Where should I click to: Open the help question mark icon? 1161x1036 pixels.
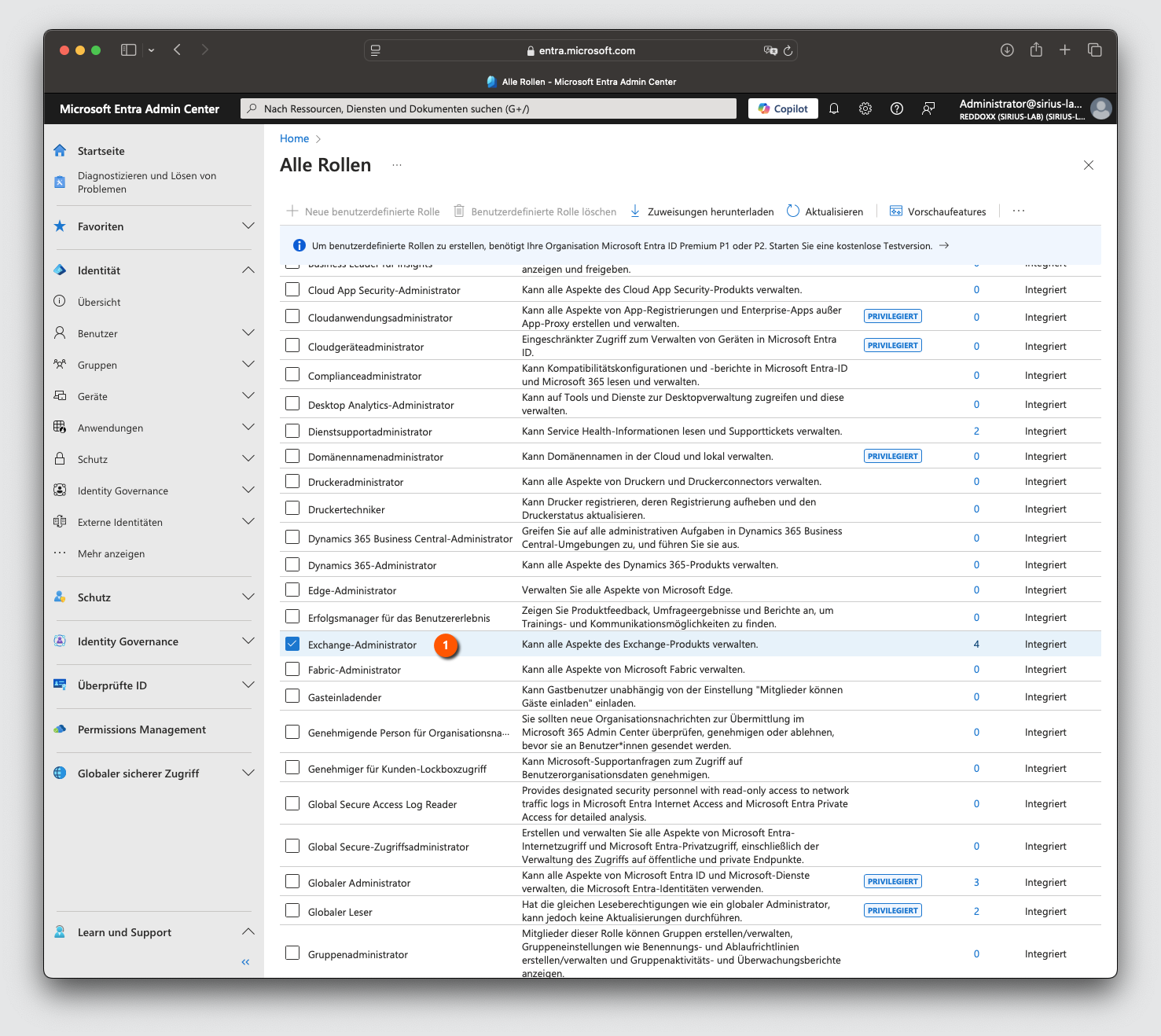897,108
